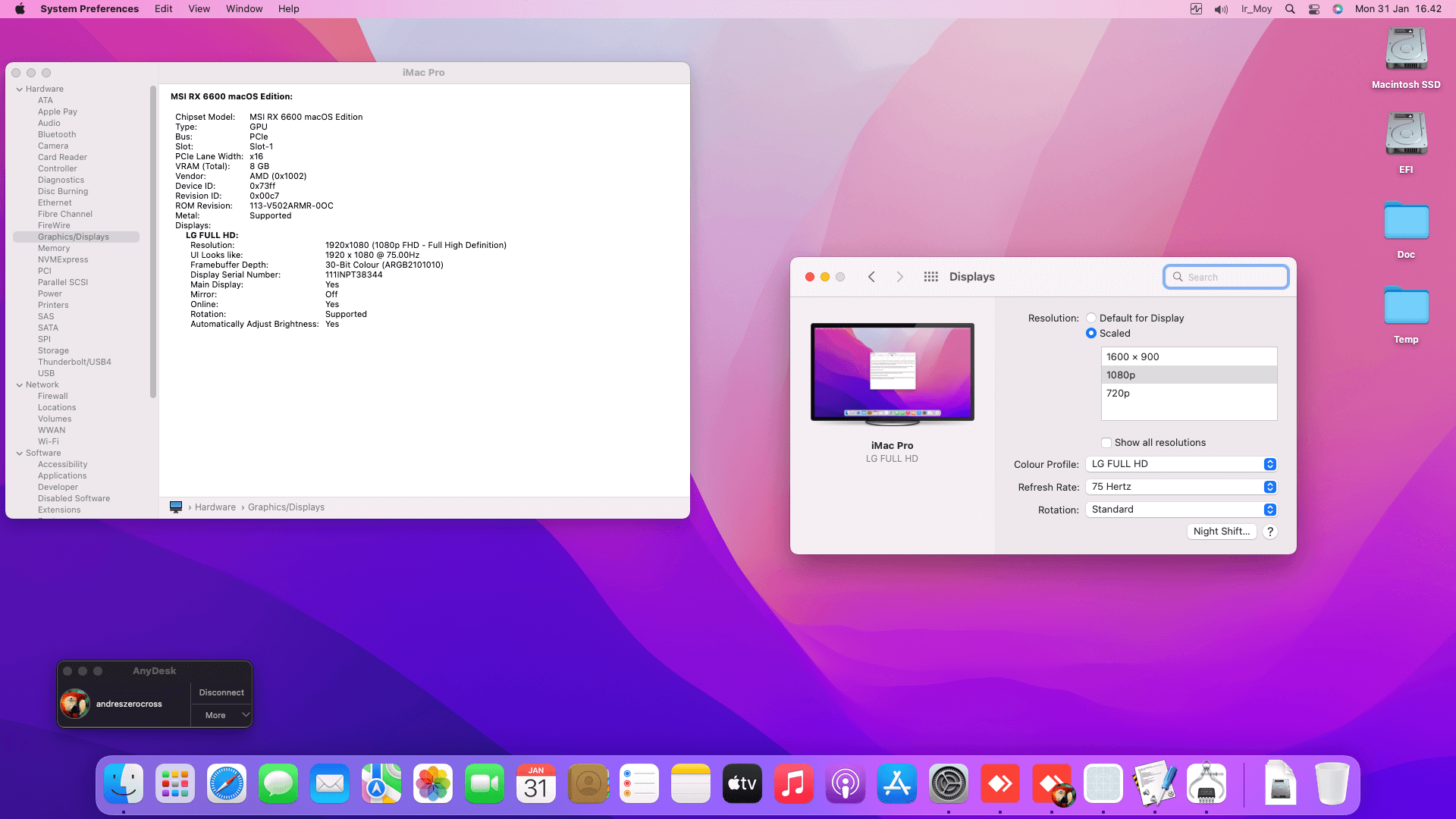The height and width of the screenshot is (819, 1456).
Task: Open Apple TV app in the Dock
Action: (742, 784)
